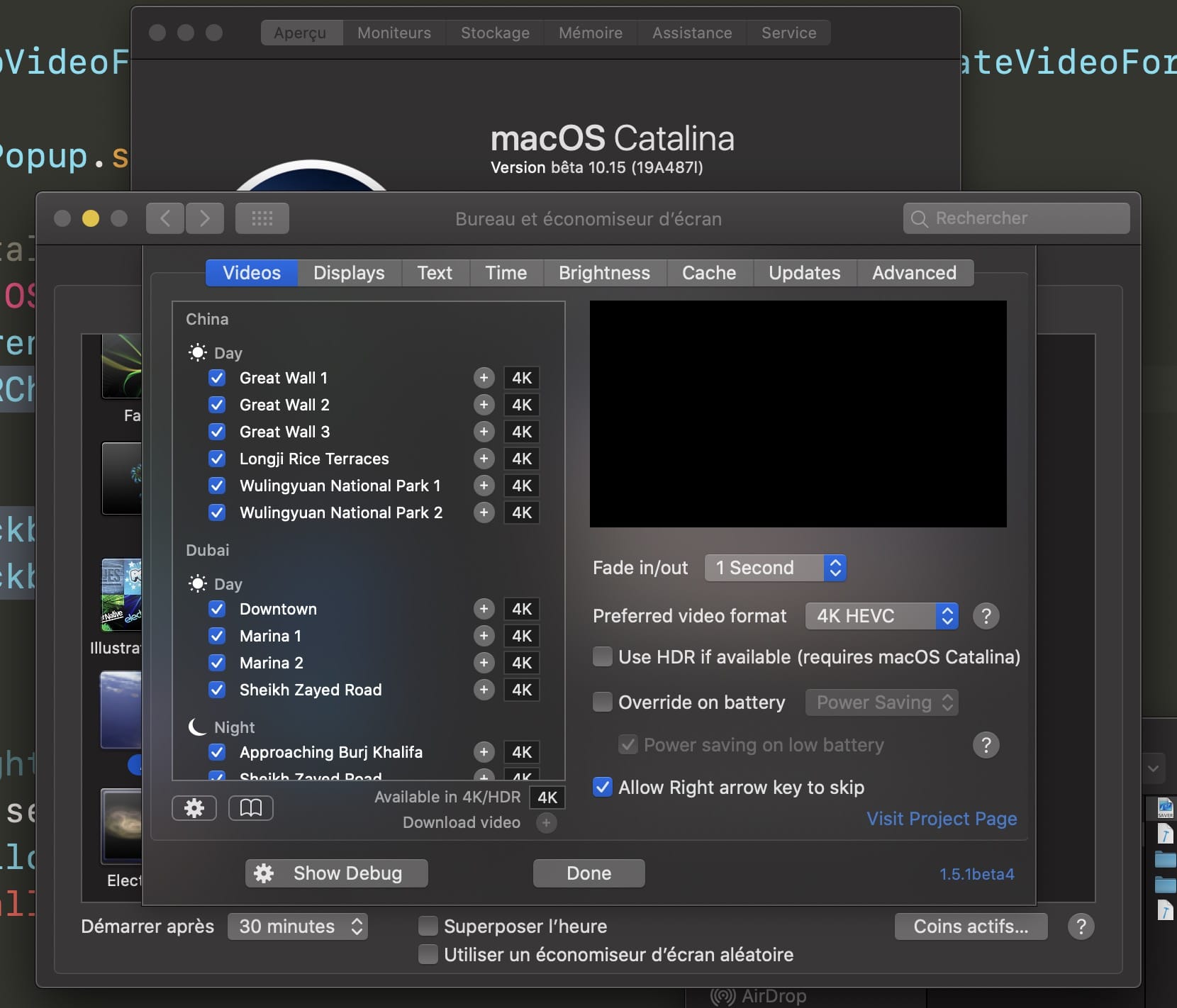Uncheck the Longji Rice Terraces video
Viewport: 1177px width, 1008px height.
218,459
